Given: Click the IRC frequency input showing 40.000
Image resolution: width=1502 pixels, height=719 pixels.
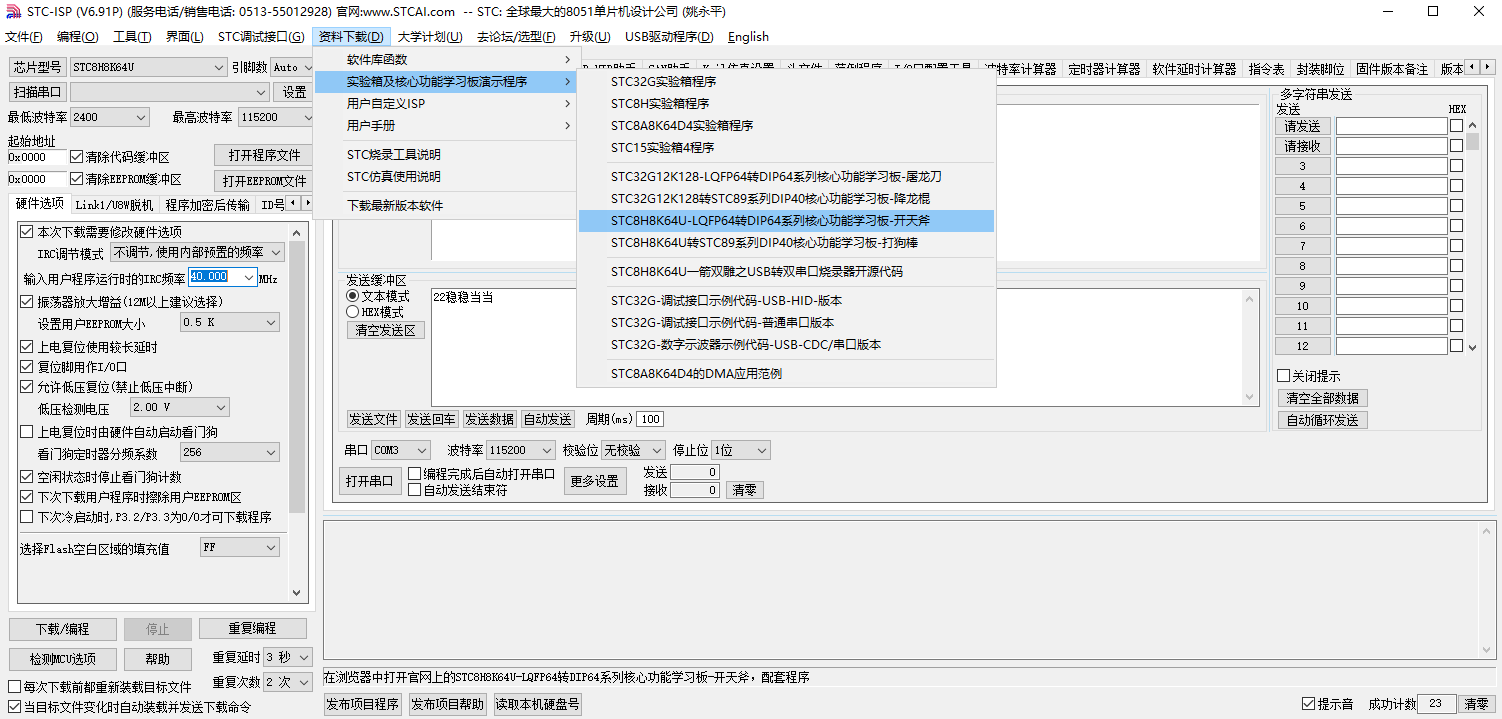Looking at the screenshot, I should point(222,277).
